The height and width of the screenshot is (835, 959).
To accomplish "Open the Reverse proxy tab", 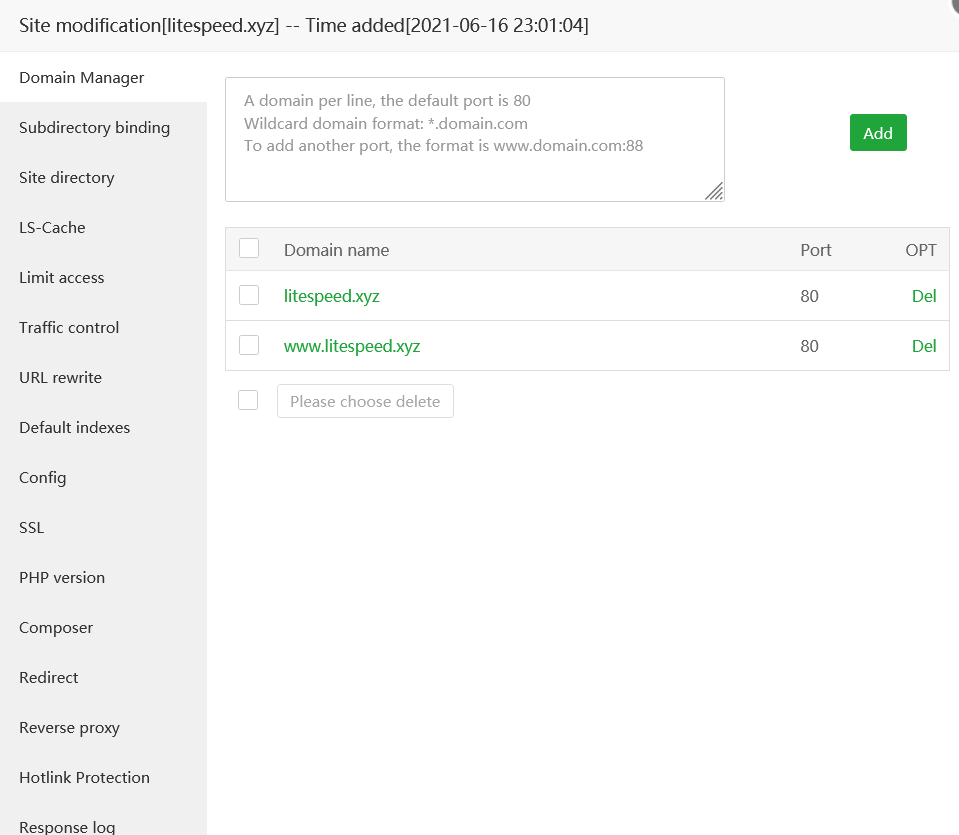I will [69, 728].
